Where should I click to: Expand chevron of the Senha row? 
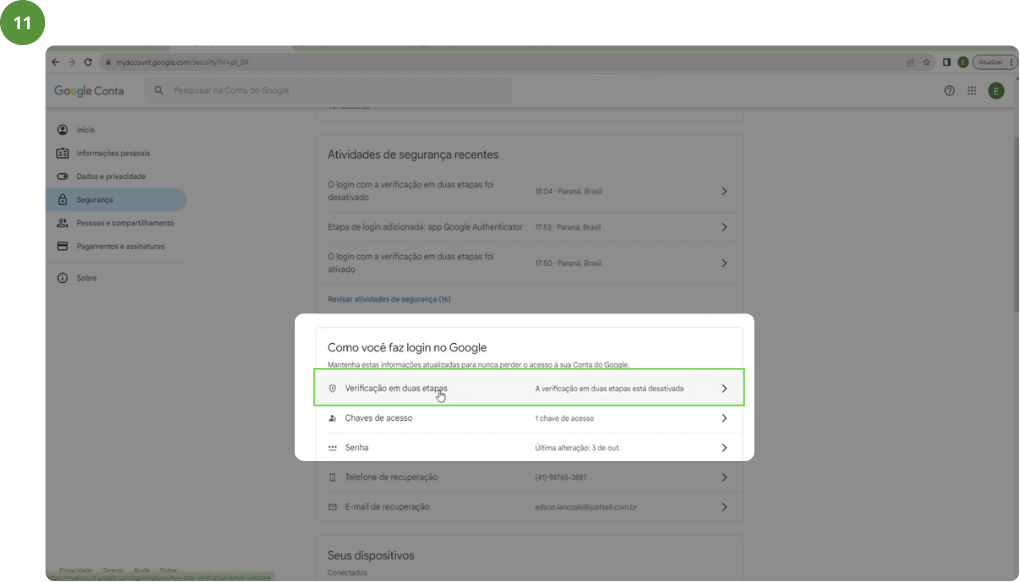click(x=724, y=448)
